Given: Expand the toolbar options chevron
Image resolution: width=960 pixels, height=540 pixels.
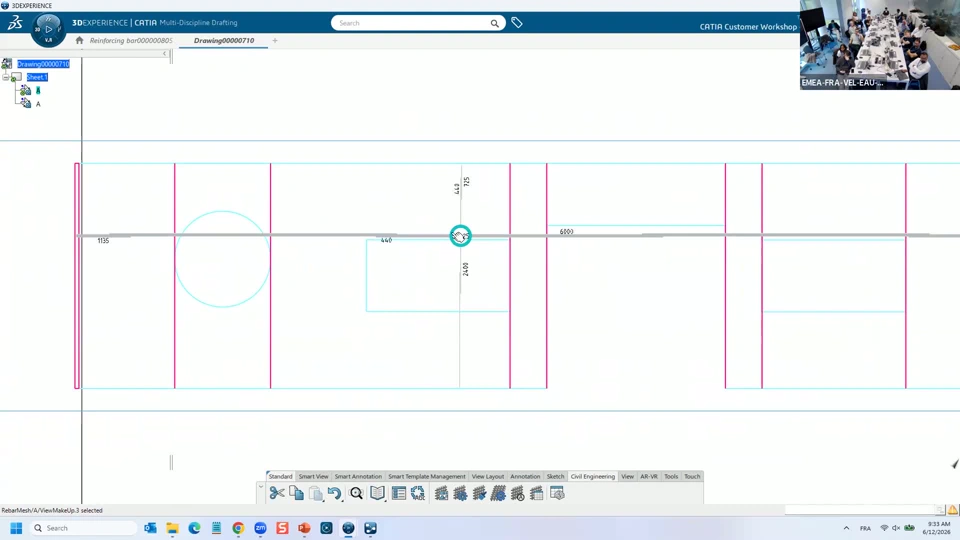Looking at the screenshot, I should coord(261,487).
